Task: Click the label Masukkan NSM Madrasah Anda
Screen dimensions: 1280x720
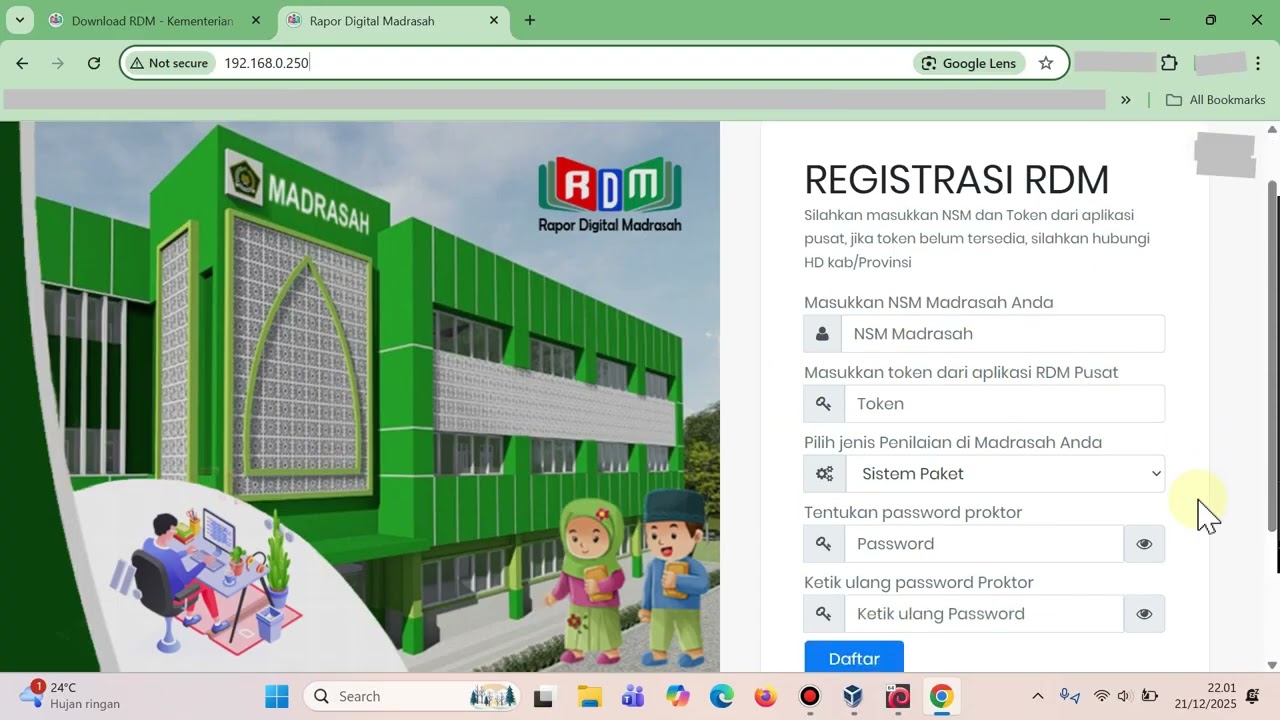Action: pyautogui.click(x=928, y=302)
